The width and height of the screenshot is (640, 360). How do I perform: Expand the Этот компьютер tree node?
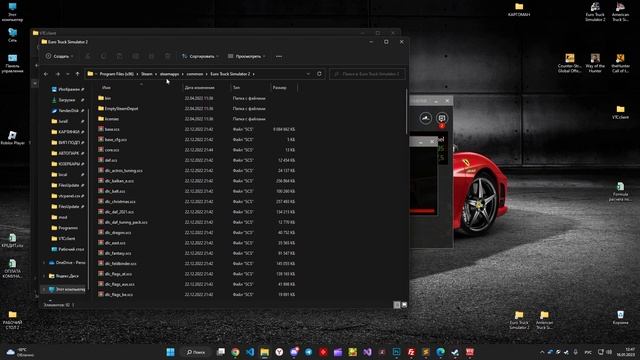tap(44, 289)
